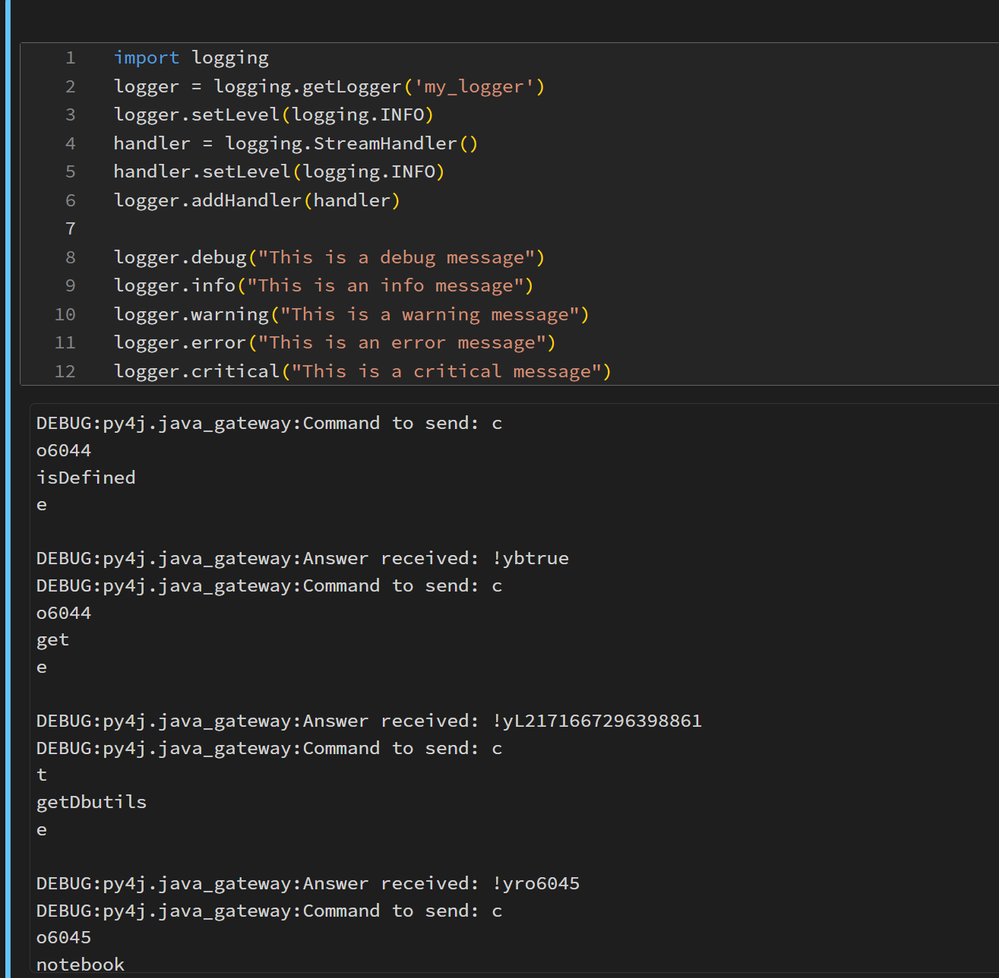This screenshot has height=978, width=999.
Task: Click the "This is an error message" string
Action: (401, 343)
